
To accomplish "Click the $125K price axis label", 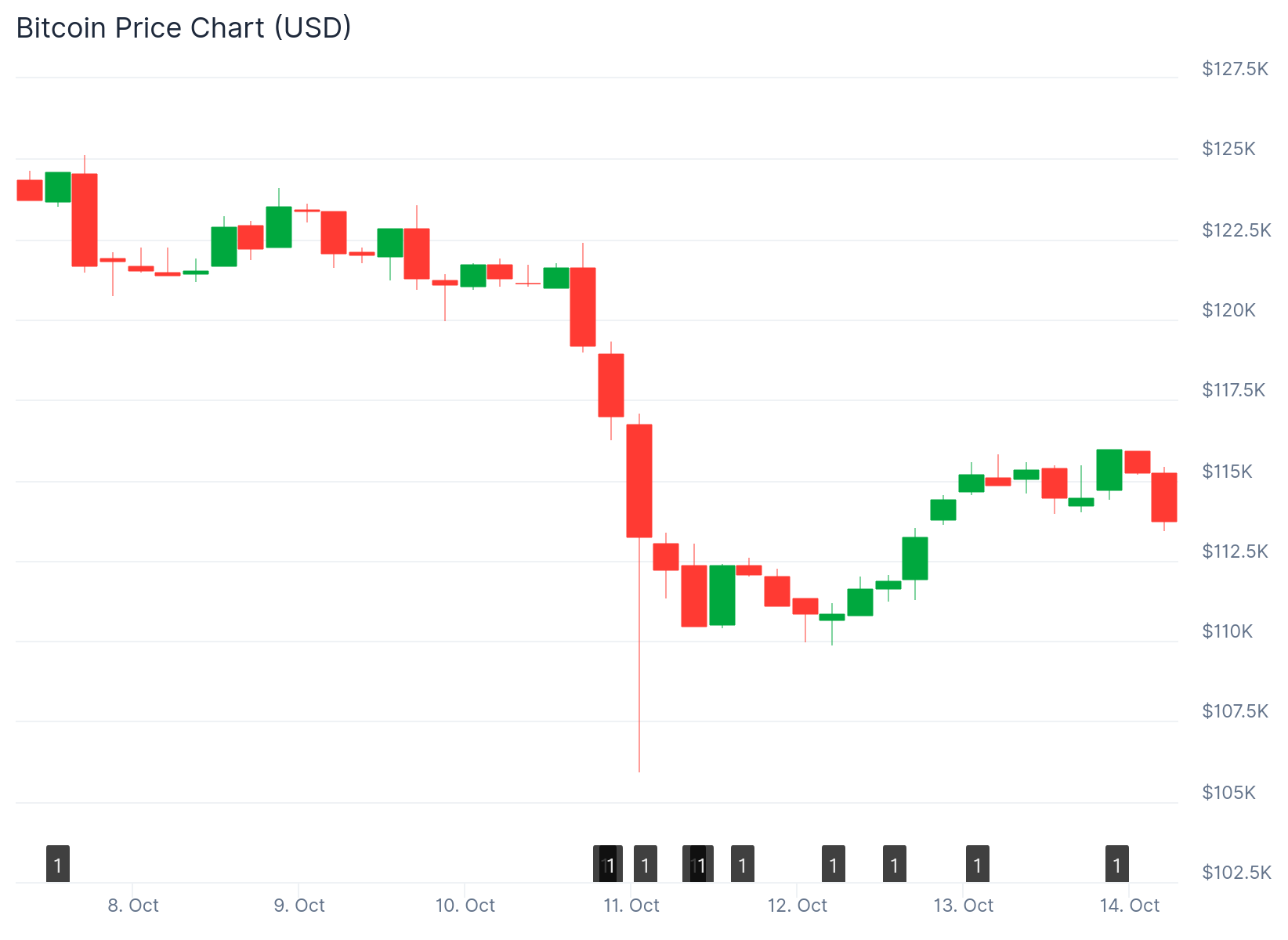I will 1228,149.
